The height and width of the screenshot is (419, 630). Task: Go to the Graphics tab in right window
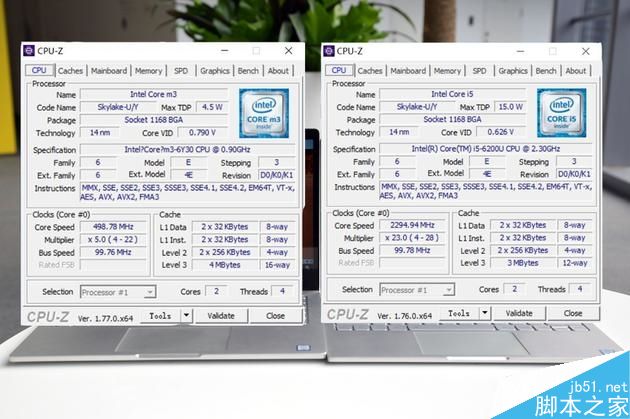coord(513,71)
